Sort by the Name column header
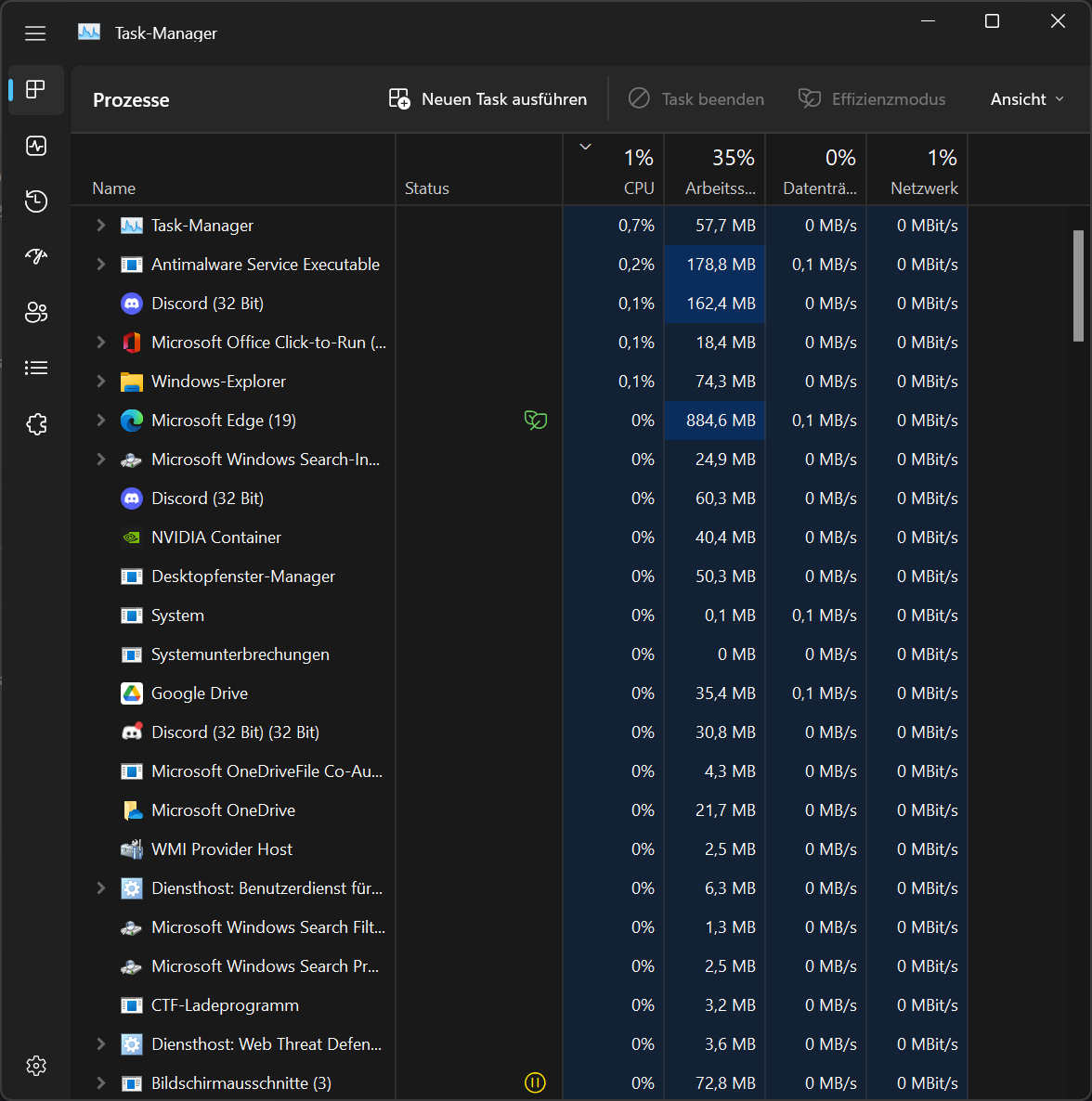The height and width of the screenshot is (1101, 1092). (233, 169)
